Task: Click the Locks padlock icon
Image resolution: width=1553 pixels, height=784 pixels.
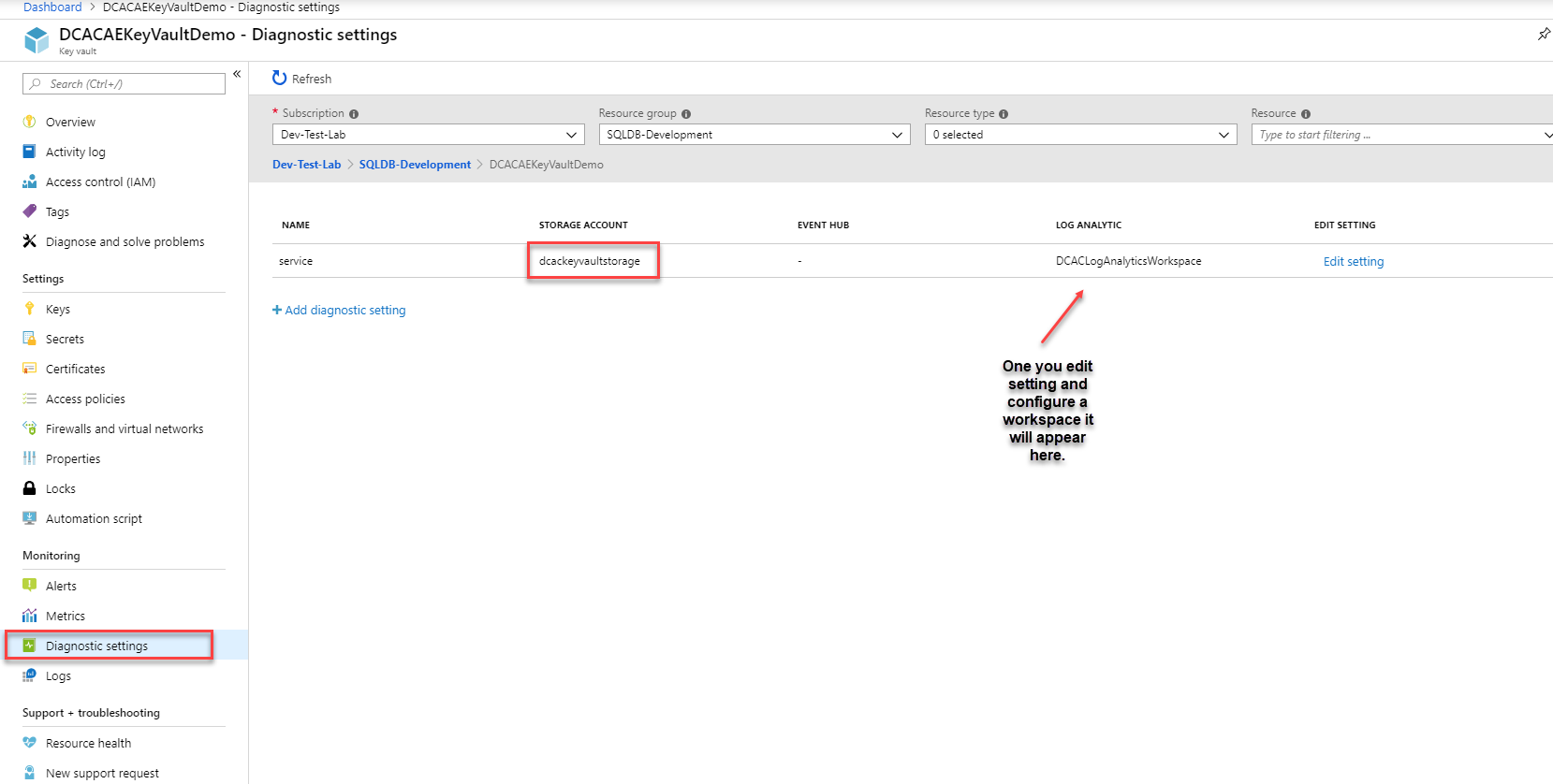Action: [x=29, y=488]
